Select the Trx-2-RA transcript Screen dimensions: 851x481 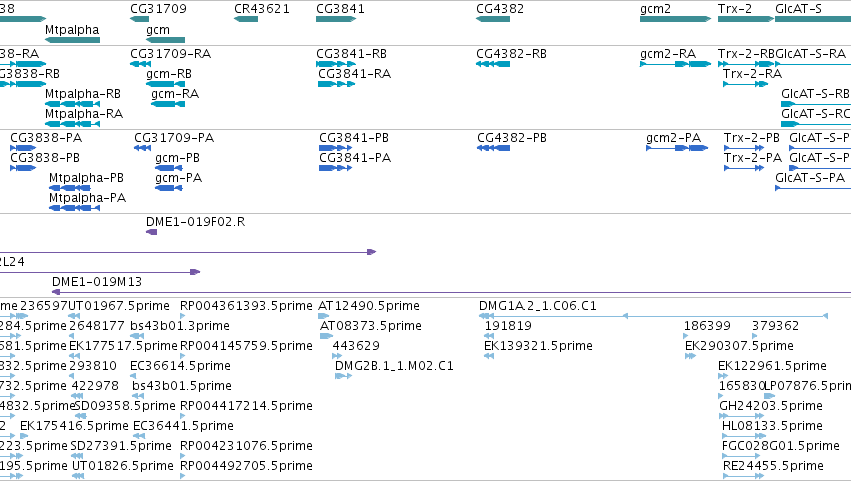(746, 84)
